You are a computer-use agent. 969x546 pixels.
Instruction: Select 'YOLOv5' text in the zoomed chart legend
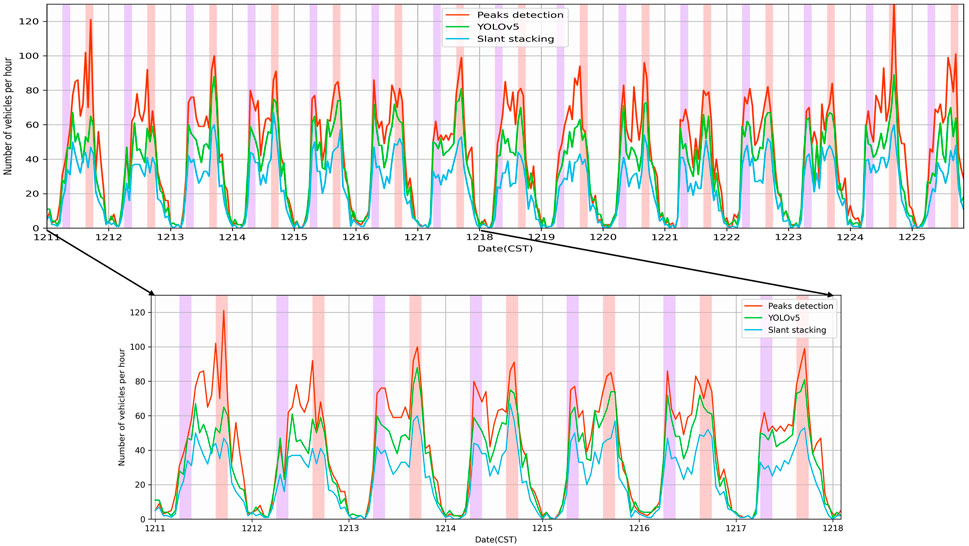point(784,317)
